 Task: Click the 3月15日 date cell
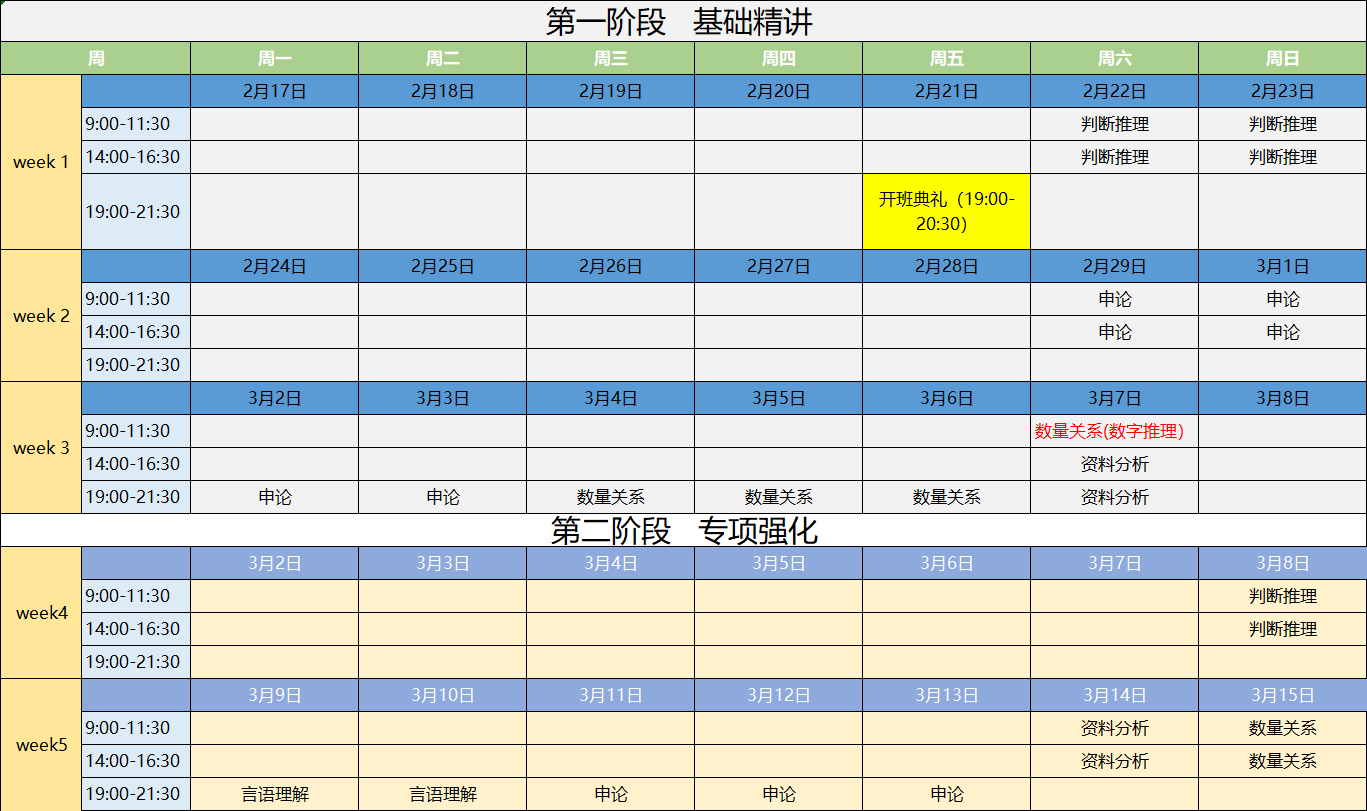[x=1282, y=695]
